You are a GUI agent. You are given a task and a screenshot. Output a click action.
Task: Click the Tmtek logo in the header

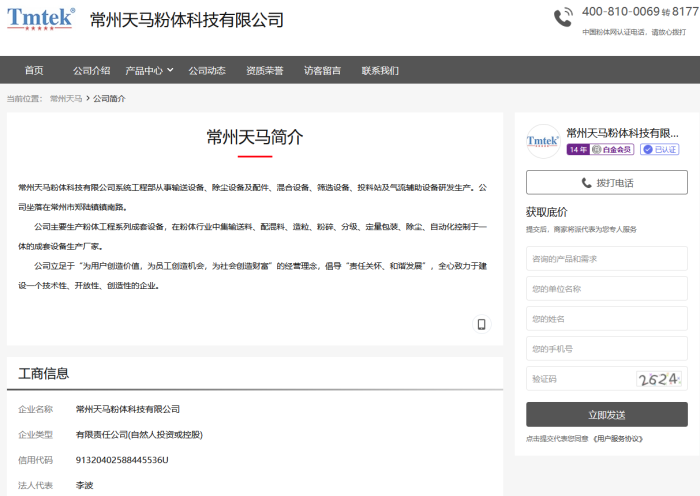point(41,19)
